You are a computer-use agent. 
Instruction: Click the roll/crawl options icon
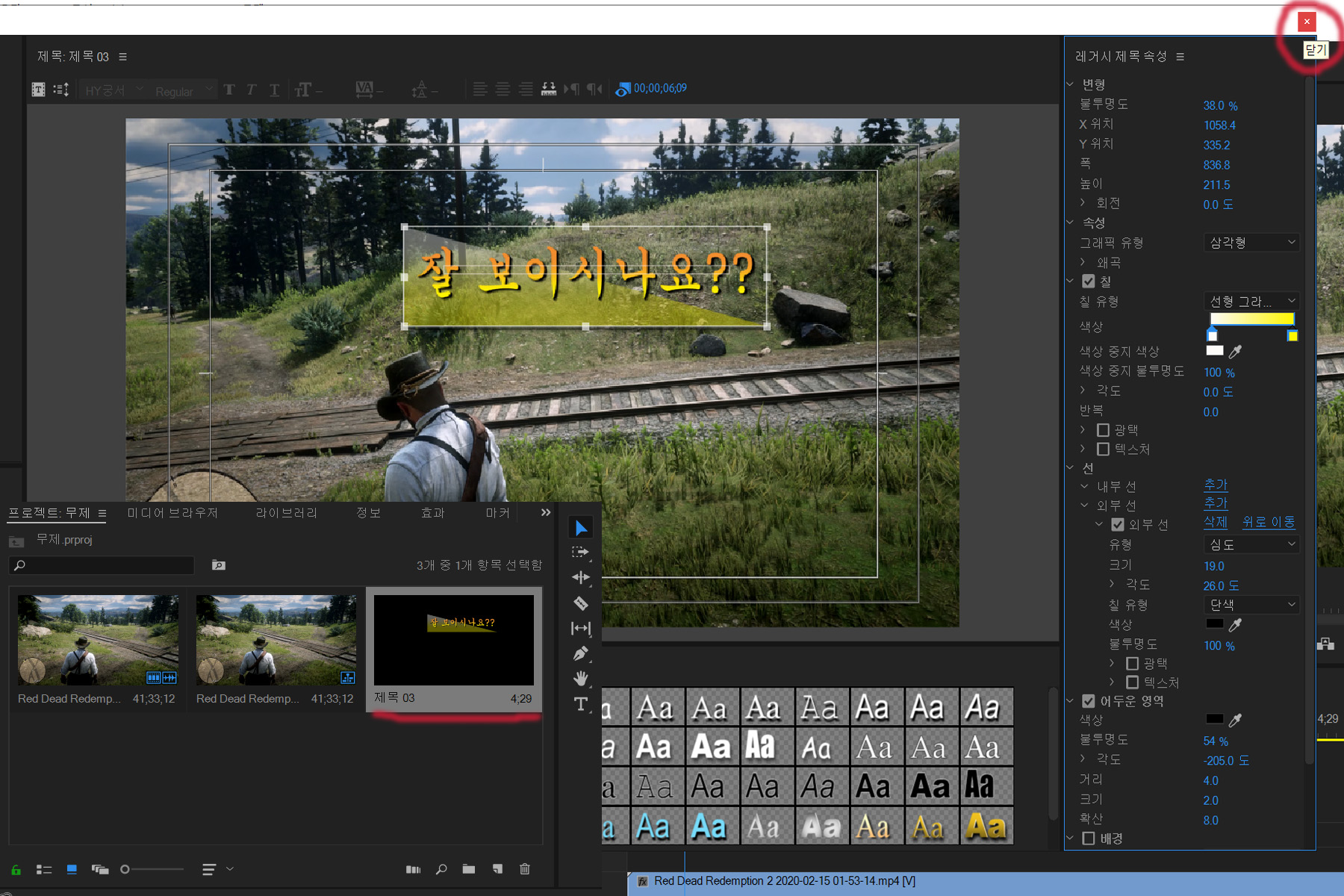(x=61, y=90)
